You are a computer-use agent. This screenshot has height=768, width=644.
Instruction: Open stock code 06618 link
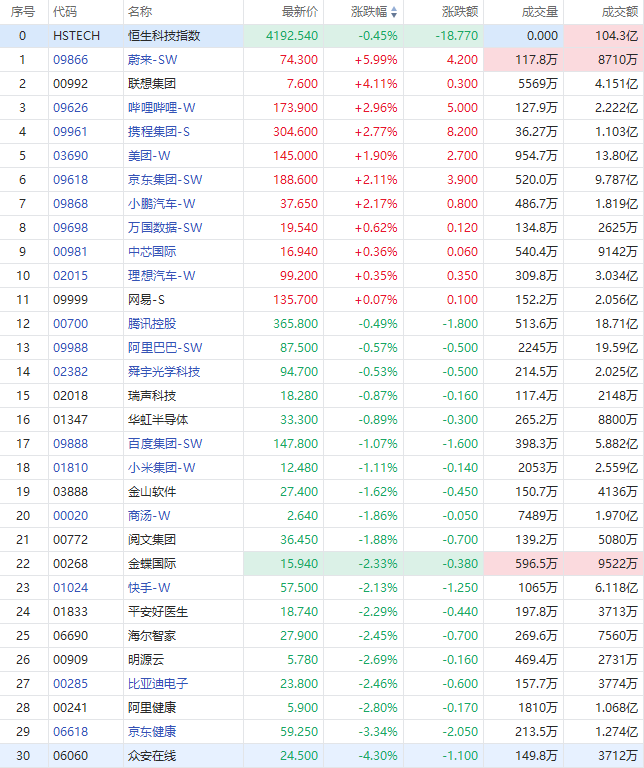pos(71,732)
